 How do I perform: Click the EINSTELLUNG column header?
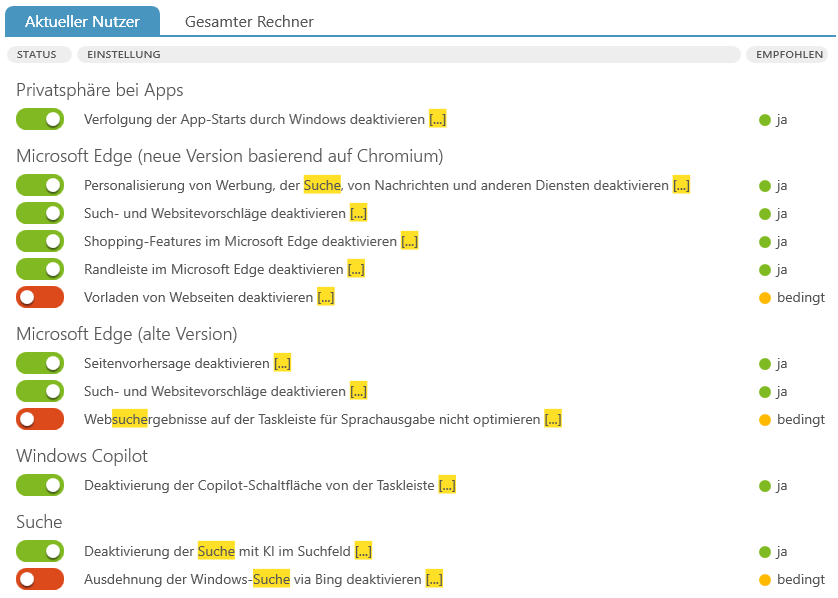pos(409,55)
